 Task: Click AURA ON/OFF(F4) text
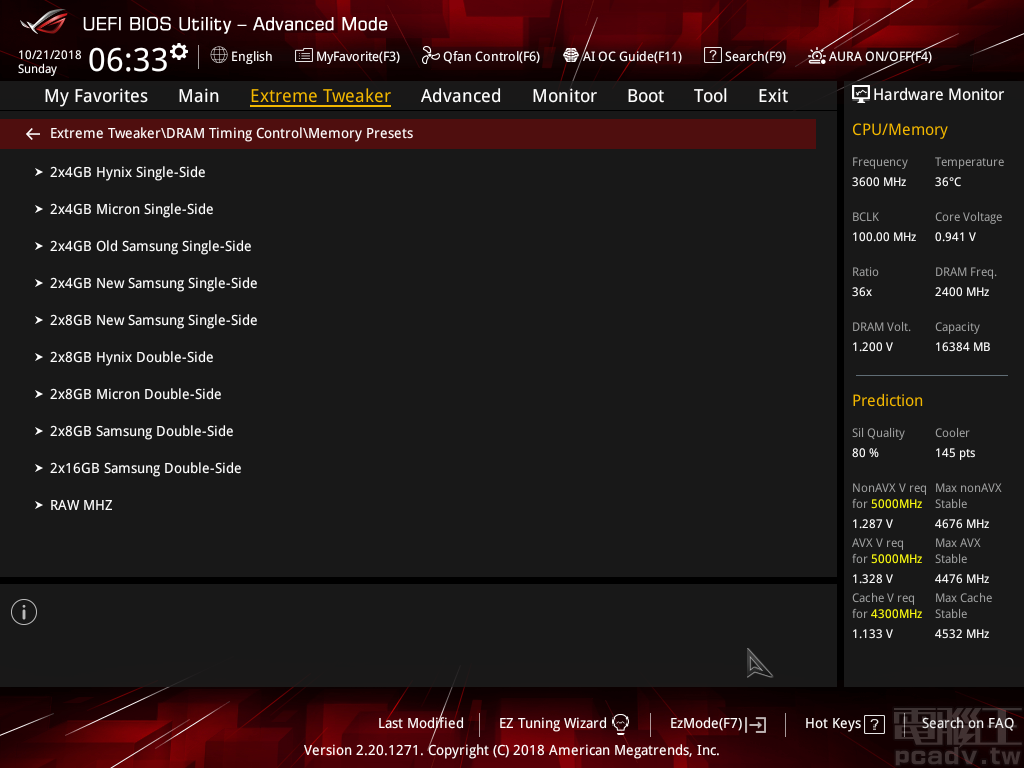(880, 57)
